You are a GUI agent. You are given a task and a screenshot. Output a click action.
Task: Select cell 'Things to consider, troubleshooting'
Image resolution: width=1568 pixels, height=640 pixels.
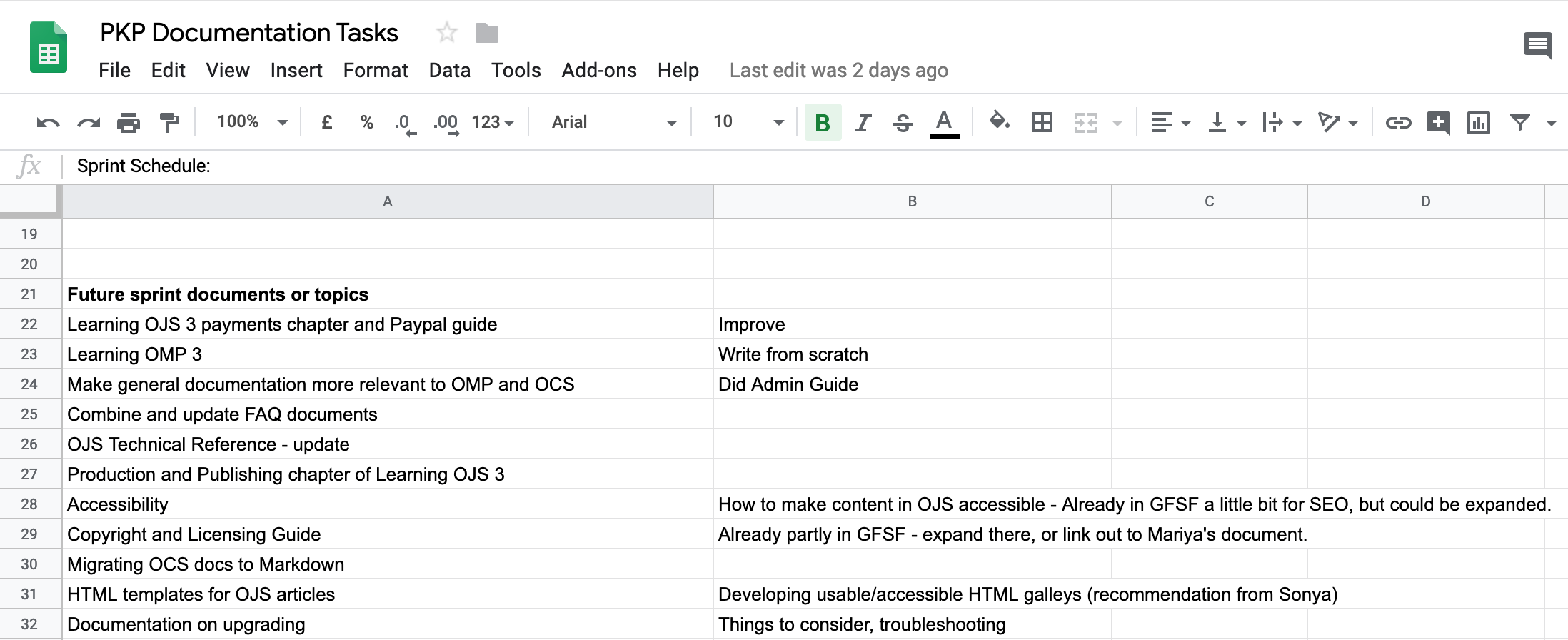click(913, 624)
